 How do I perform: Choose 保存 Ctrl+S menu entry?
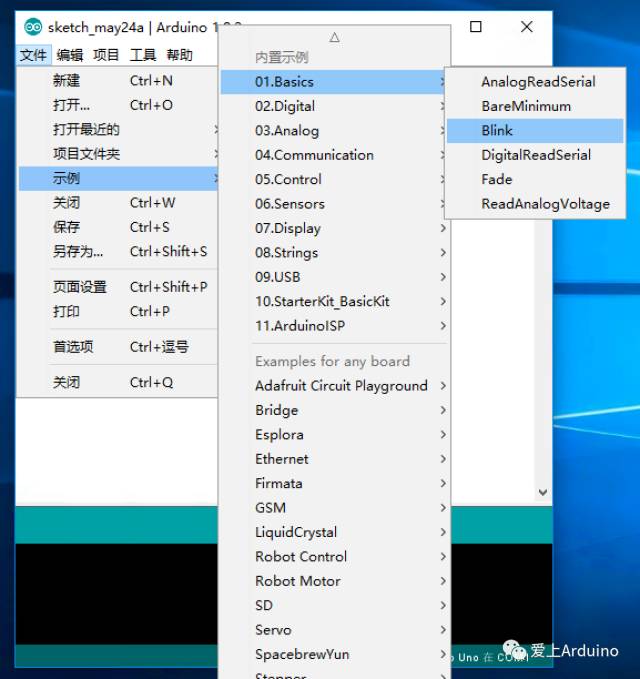(118, 227)
